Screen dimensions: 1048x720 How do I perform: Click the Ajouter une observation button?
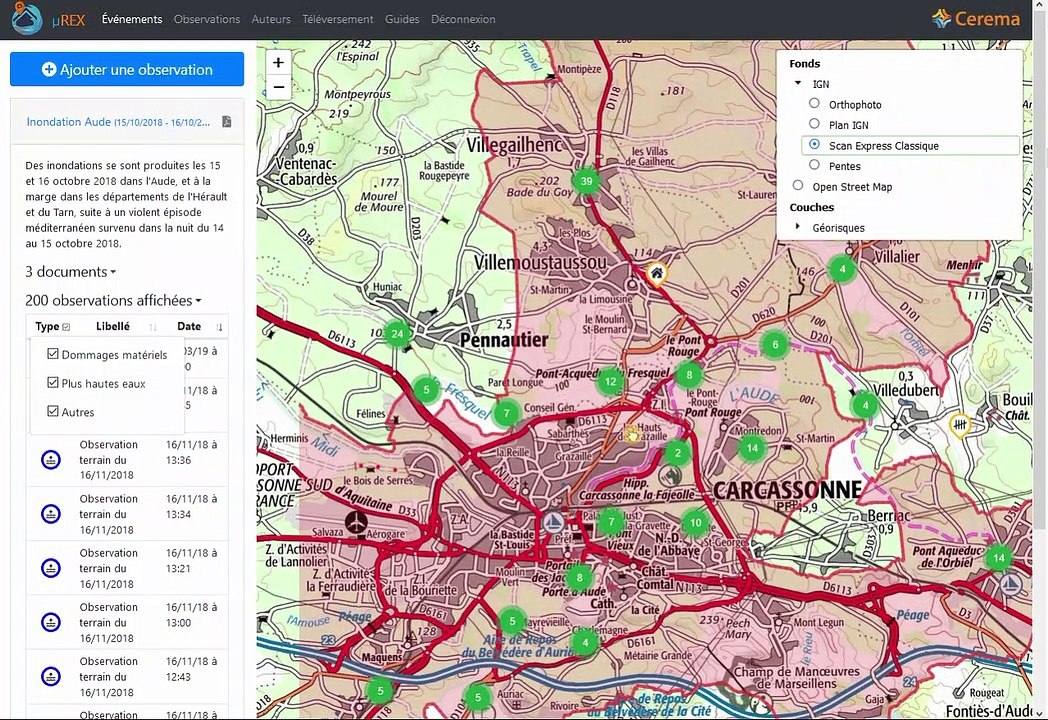pos(127,69)
